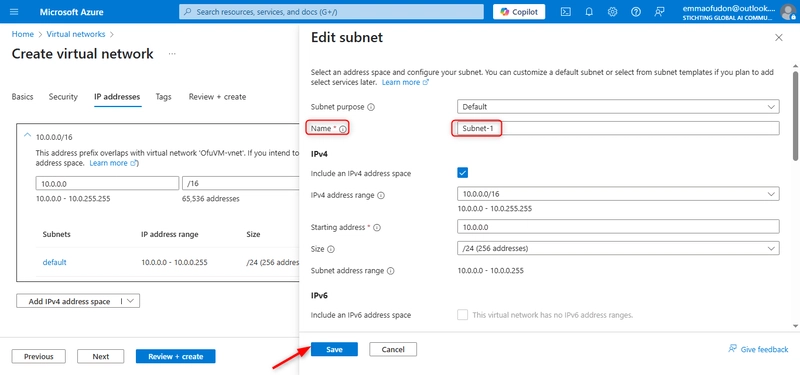The height and width of the screenshot is (375, 800).
Task: Uncheck Include an IPv4 address space
Action: click(463, 173)
